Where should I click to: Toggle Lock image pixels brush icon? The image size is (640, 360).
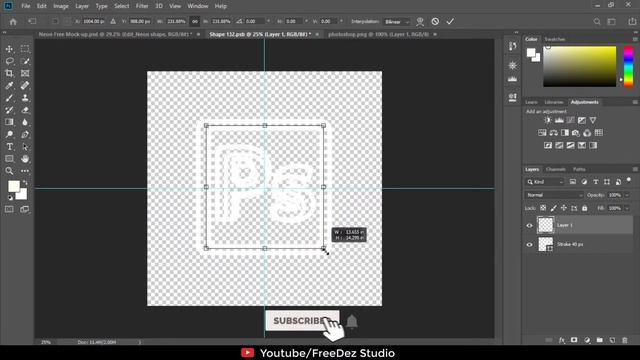(553, 208)
